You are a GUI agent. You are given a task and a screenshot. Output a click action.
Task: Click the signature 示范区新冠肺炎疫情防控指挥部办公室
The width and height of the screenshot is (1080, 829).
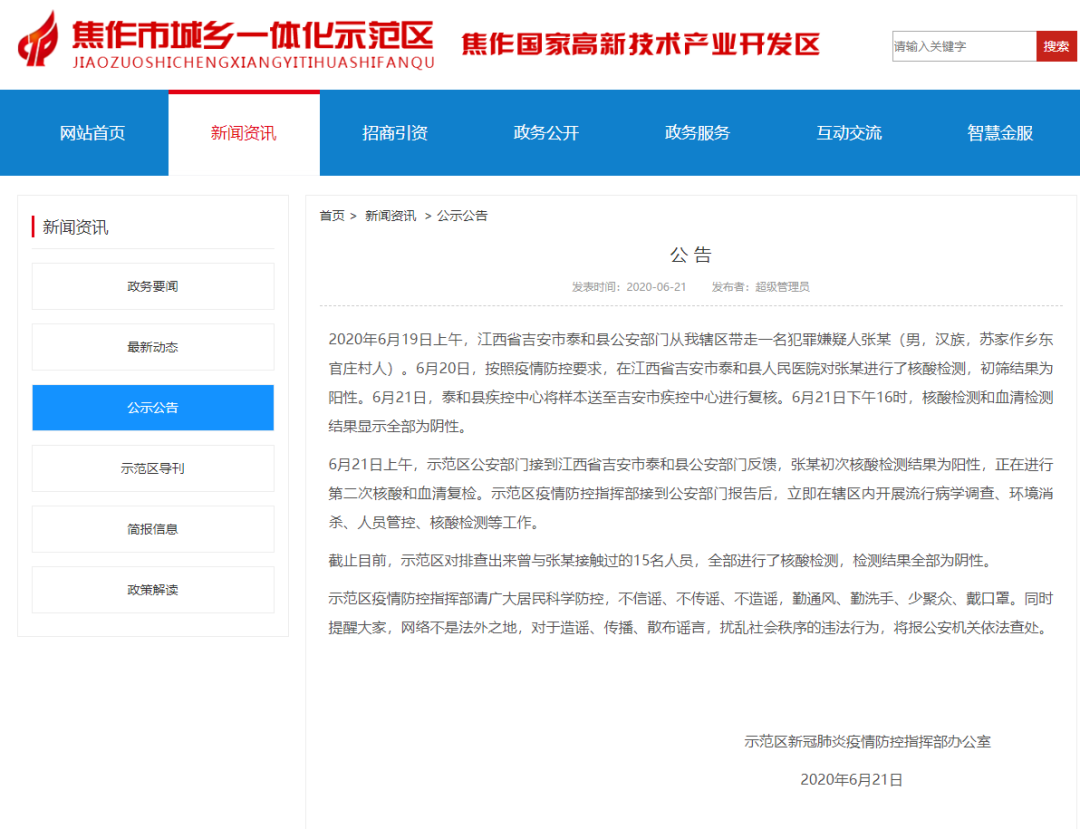coord(867,742)
